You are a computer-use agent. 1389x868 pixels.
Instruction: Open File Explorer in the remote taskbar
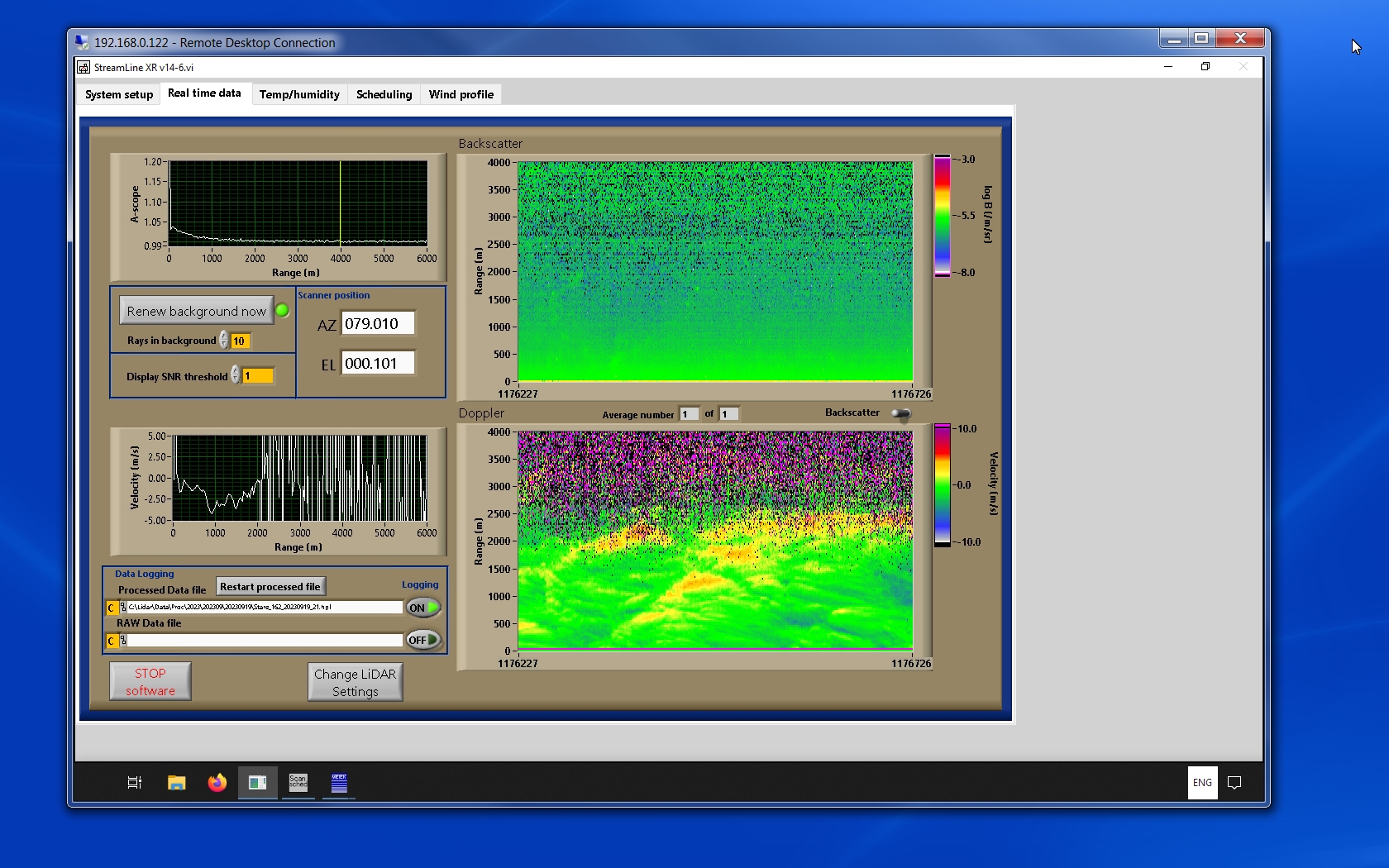pos(176,782)
